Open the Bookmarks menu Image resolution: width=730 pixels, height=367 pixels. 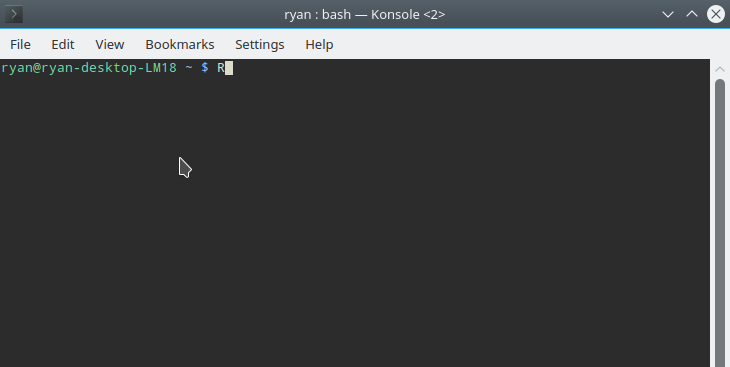(180, 44)
